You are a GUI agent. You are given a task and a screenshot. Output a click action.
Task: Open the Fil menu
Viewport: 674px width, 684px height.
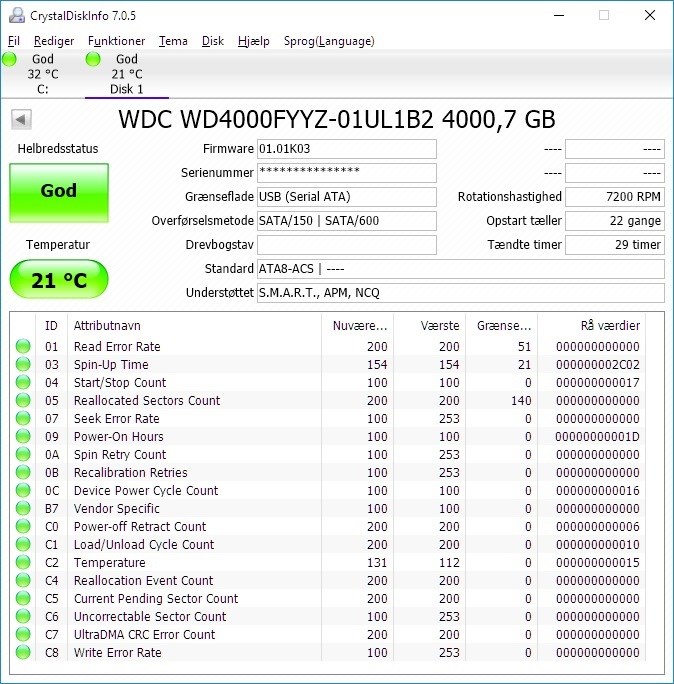(x=13, y=41)
